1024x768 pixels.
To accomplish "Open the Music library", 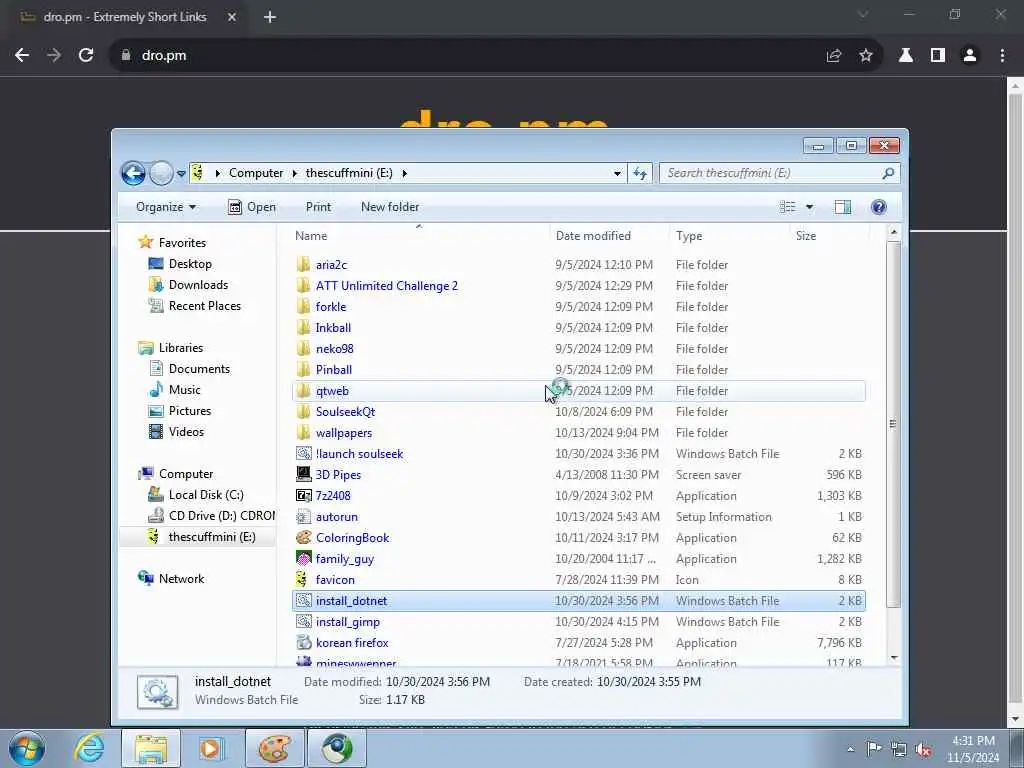I will [x=185, y=390].
